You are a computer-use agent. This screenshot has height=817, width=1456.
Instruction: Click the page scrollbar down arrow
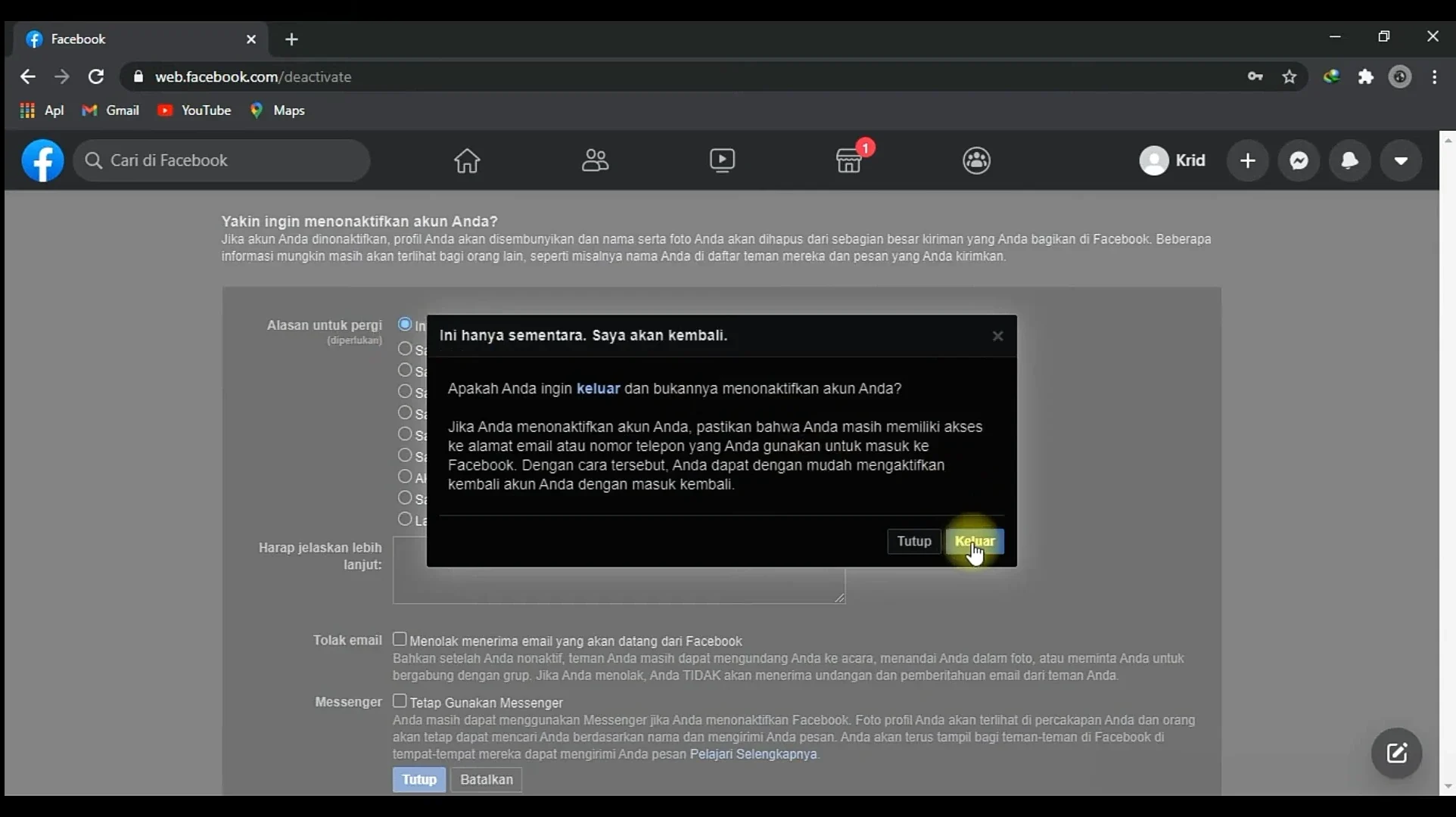(x=1448, y=787)
